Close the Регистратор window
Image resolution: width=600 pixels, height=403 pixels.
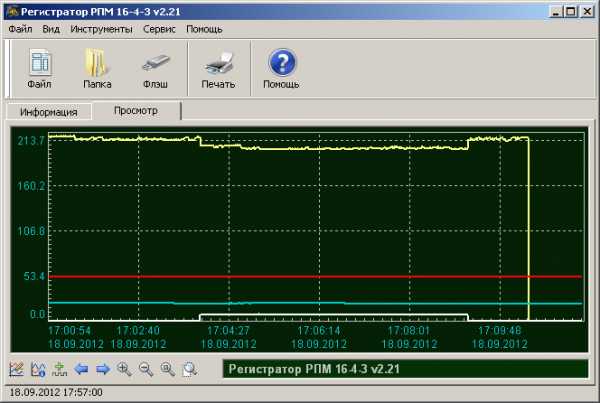pyautogui.click(x=587, y=12)
